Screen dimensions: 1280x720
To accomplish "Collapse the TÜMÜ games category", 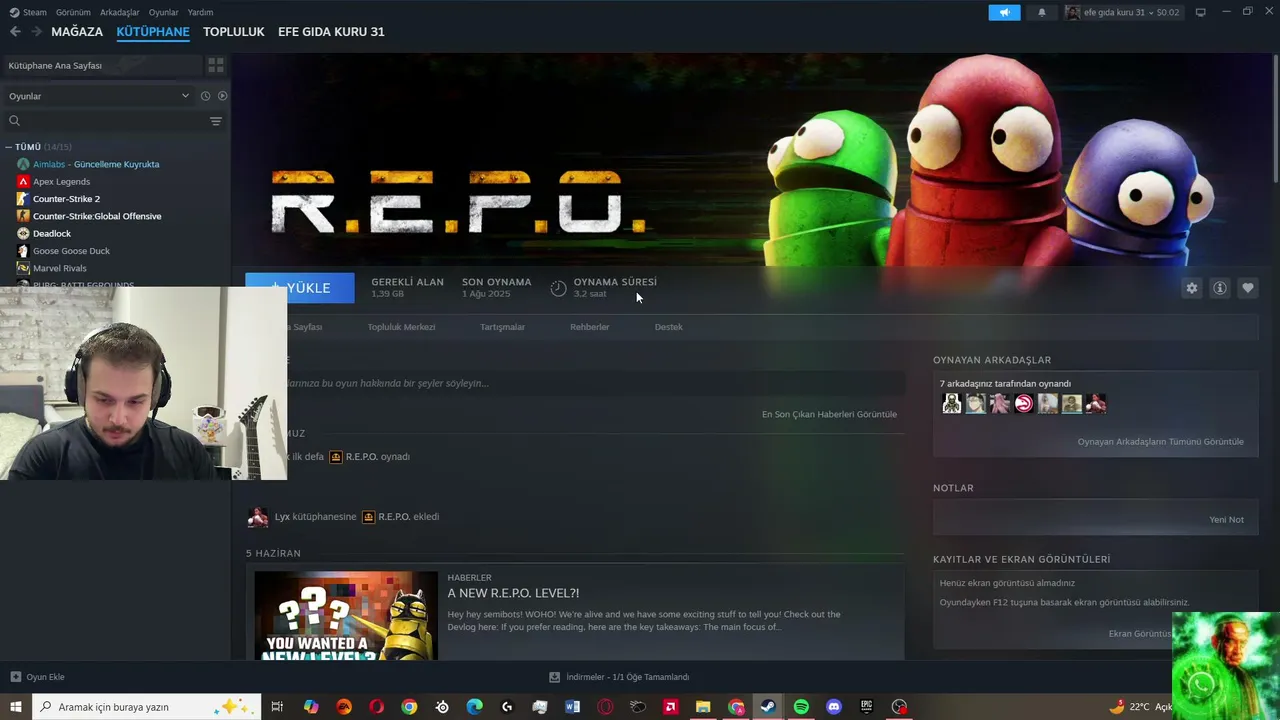I will 8,147.
